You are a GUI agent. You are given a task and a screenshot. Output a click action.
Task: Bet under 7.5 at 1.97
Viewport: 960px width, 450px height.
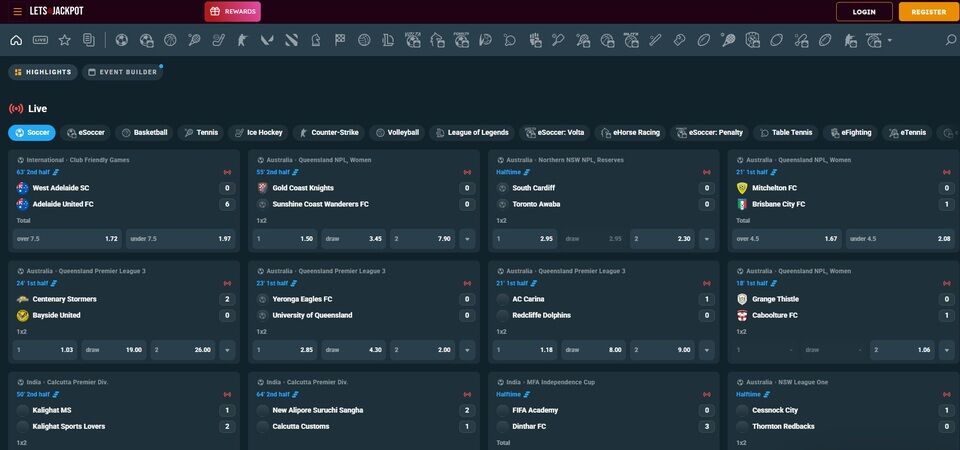coord(181,239)
